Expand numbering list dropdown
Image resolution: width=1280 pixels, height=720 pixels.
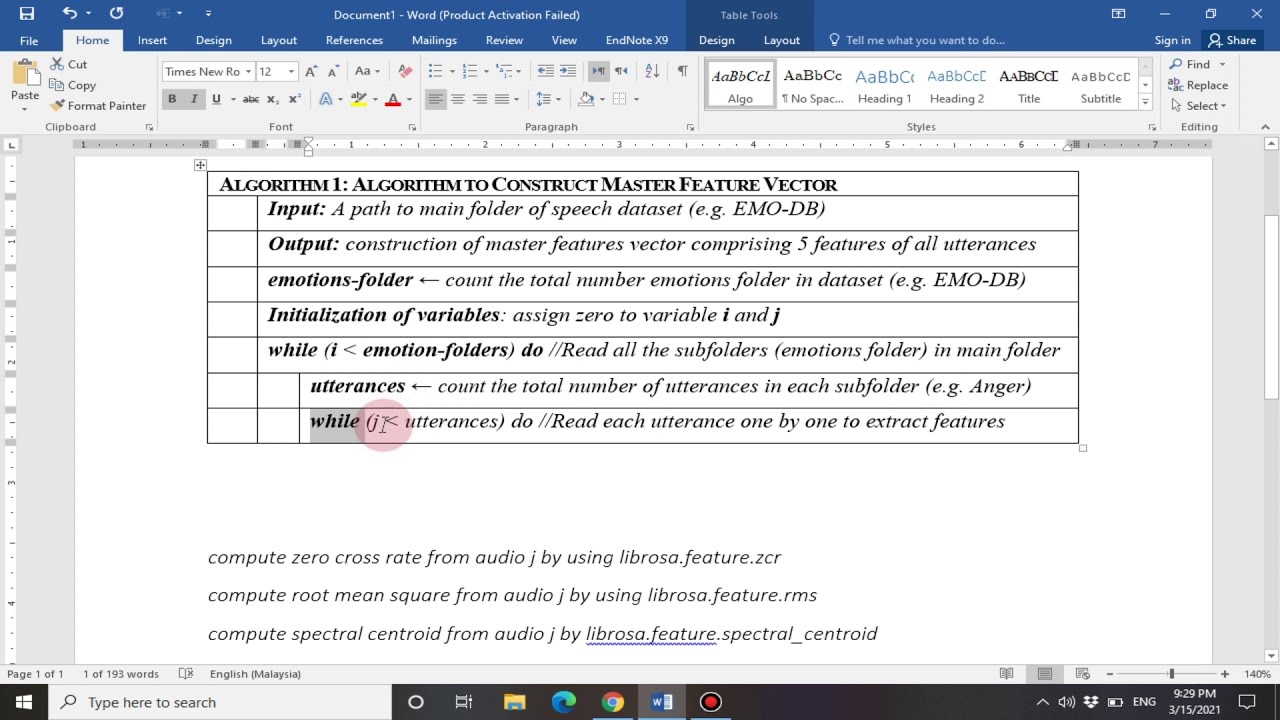pyautogui.click(x=486, y=71)
